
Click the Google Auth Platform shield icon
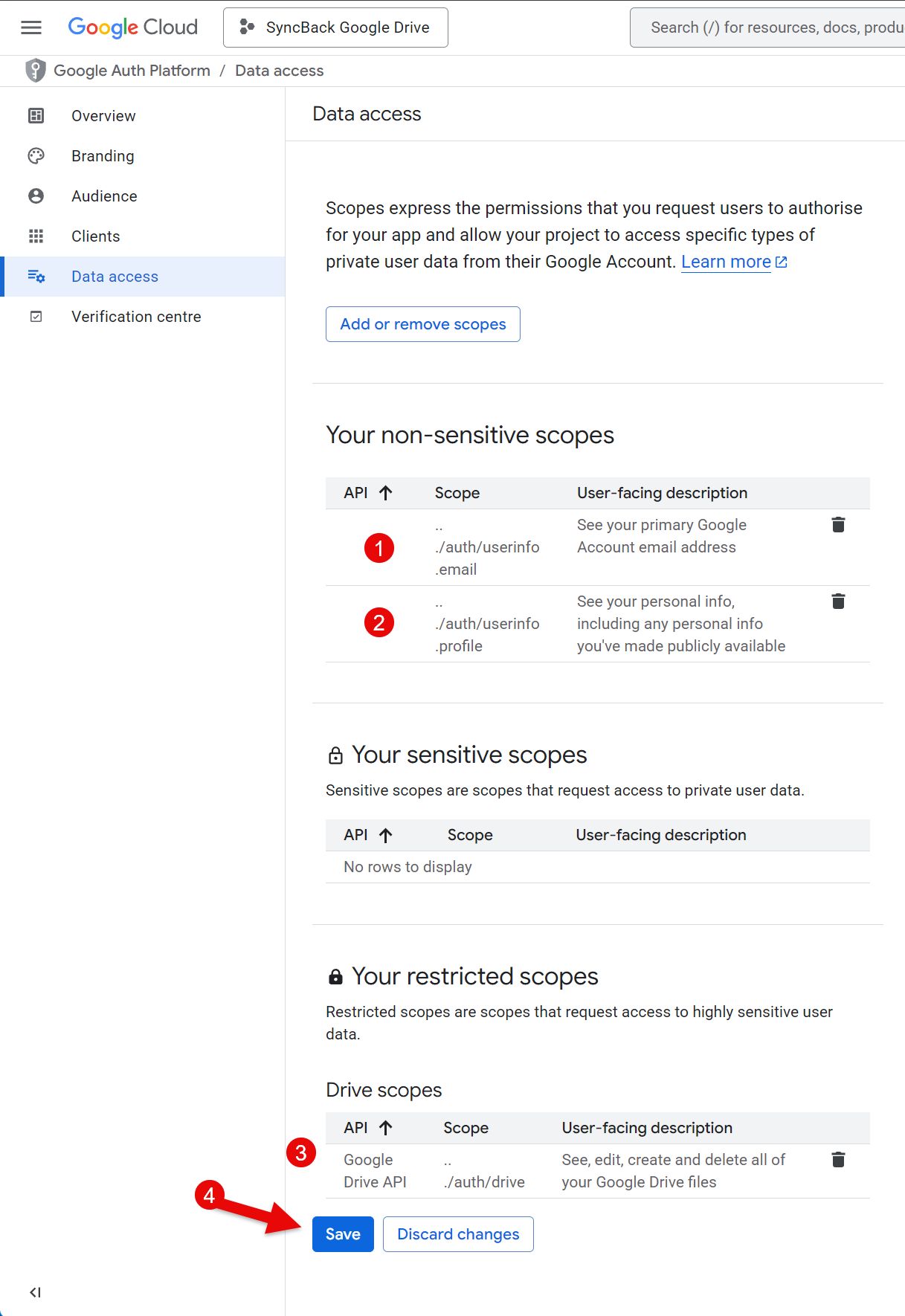[x=35, y=71]
